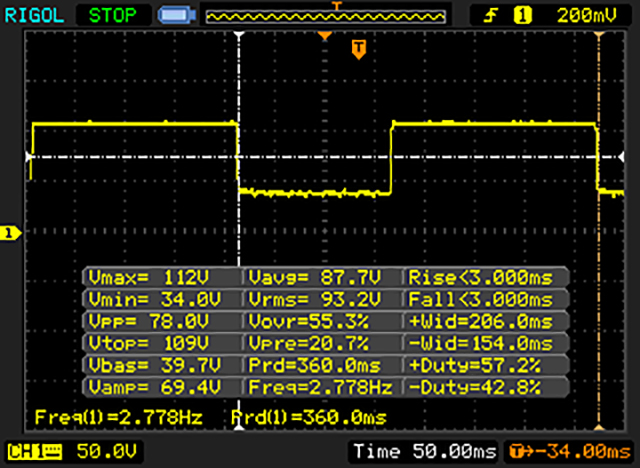Click the rising edge trigger icon
Image resolution: width=640 pixels, height=468 pixels.
[491, 16]
